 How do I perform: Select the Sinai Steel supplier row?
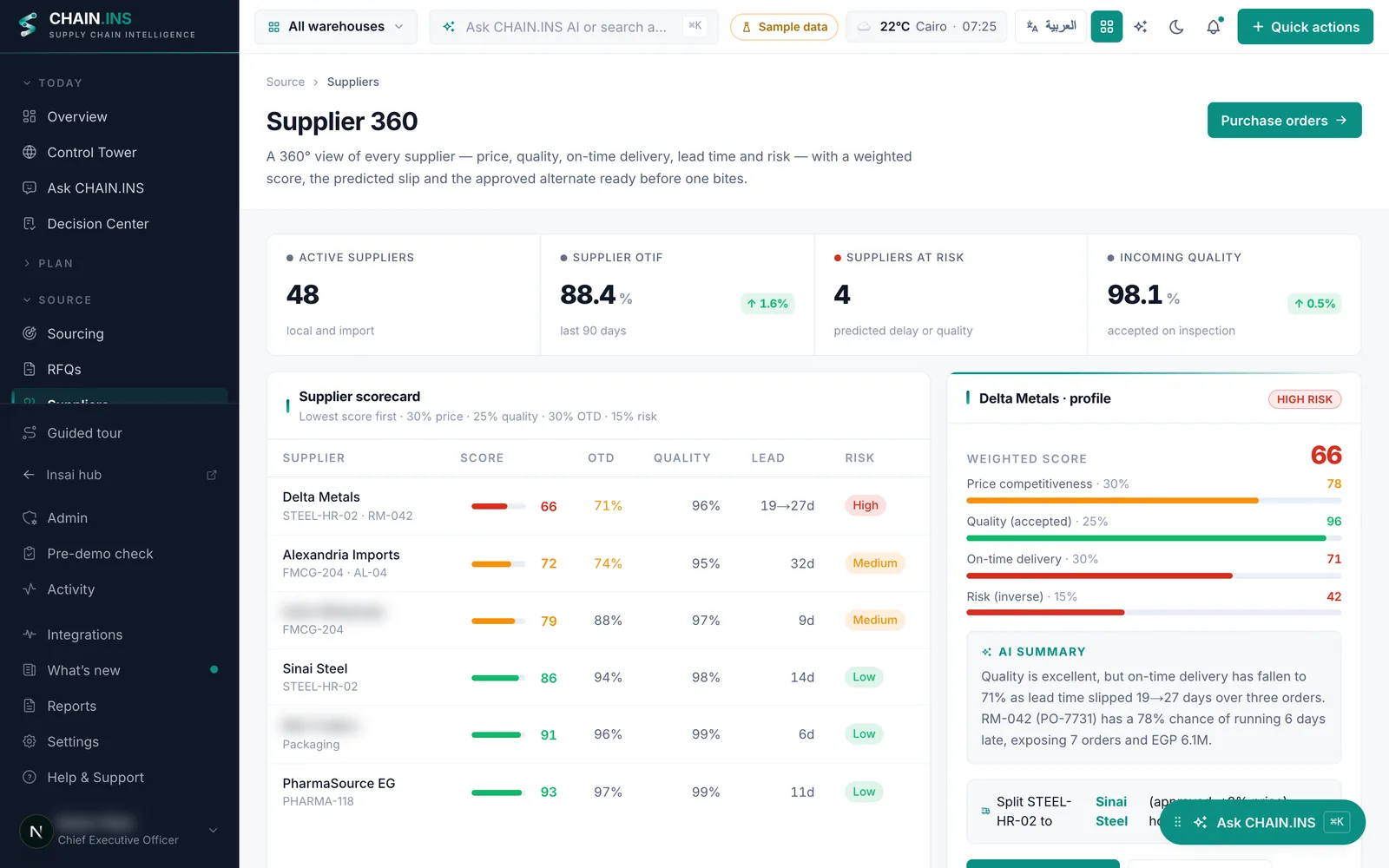[598, 677]
